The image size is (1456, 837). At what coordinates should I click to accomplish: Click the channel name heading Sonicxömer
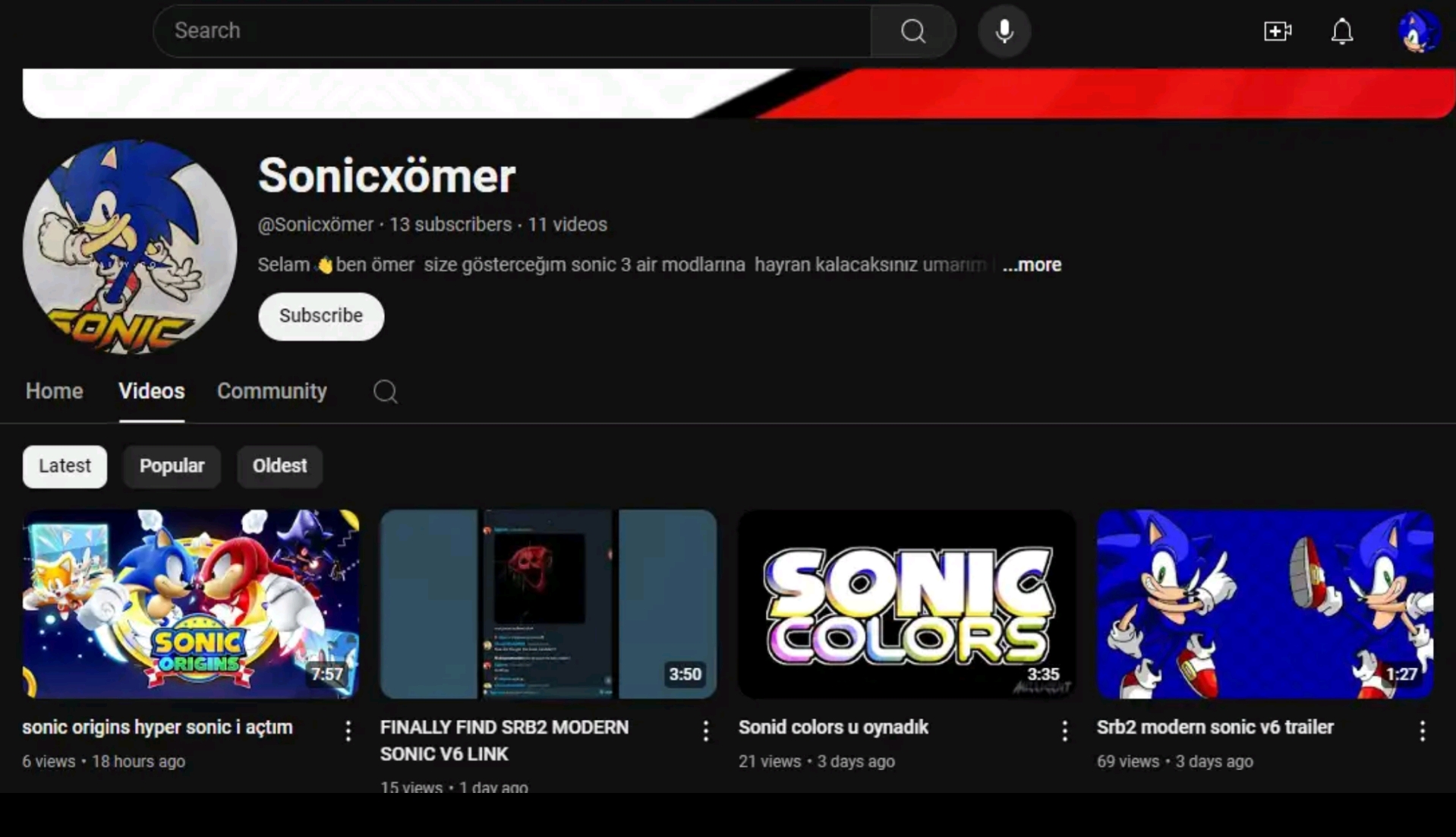pos(386,176)
